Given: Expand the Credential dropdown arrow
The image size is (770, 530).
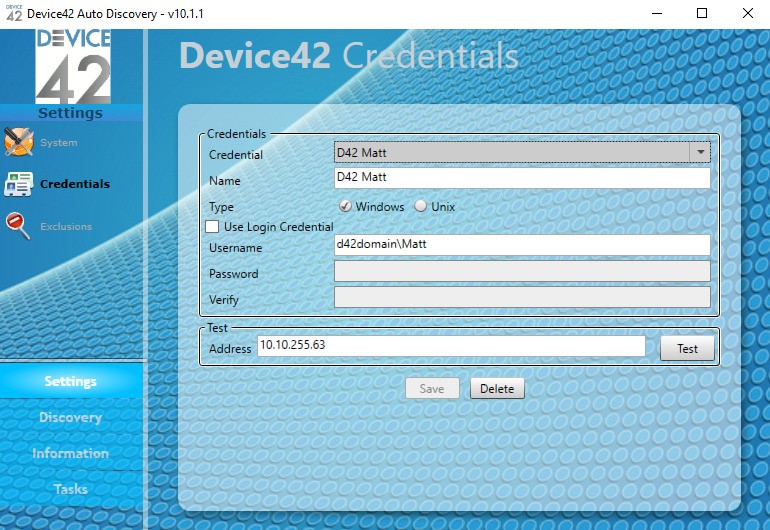Looking at the screenshot, I should (701, 152).
